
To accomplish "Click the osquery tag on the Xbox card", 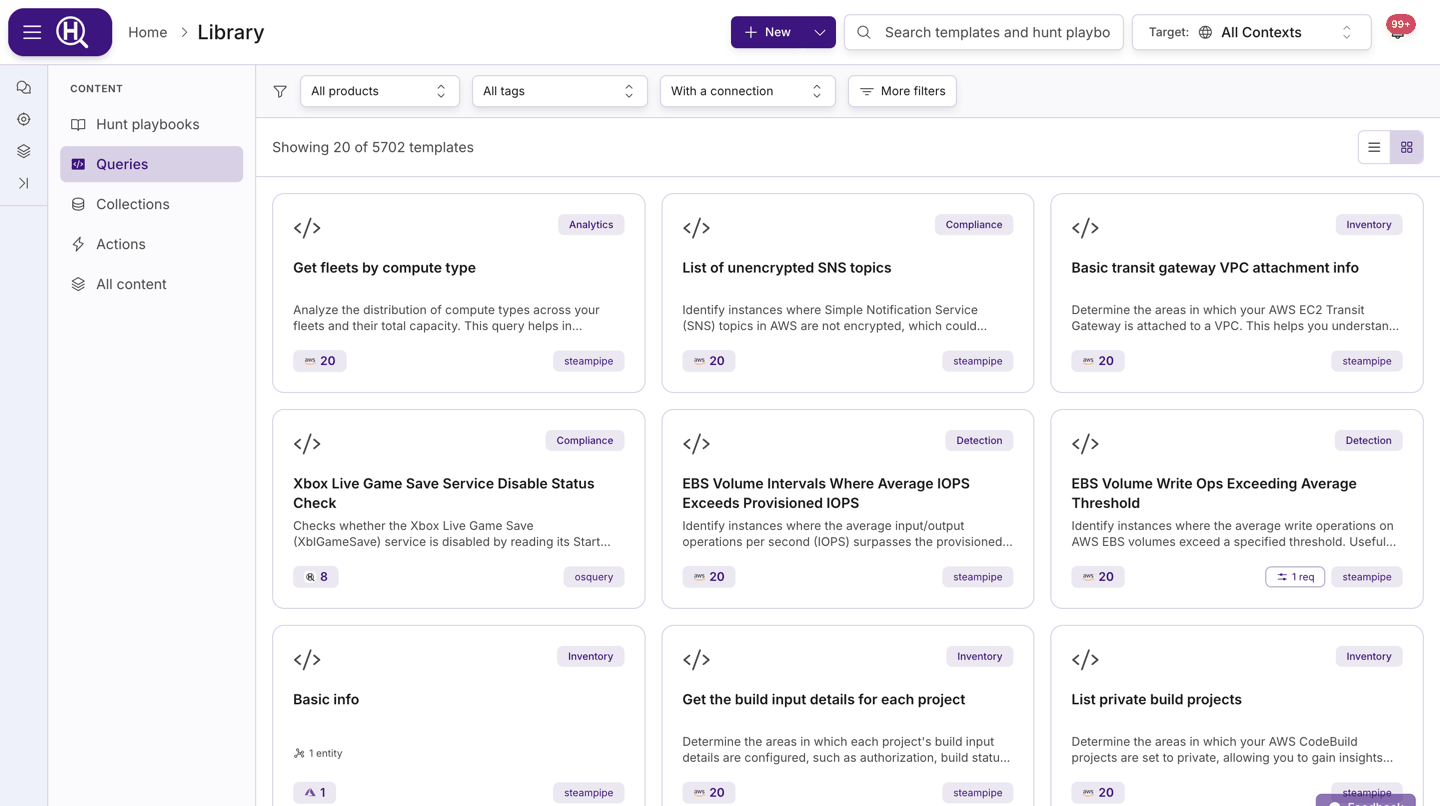I will [594, 577].
